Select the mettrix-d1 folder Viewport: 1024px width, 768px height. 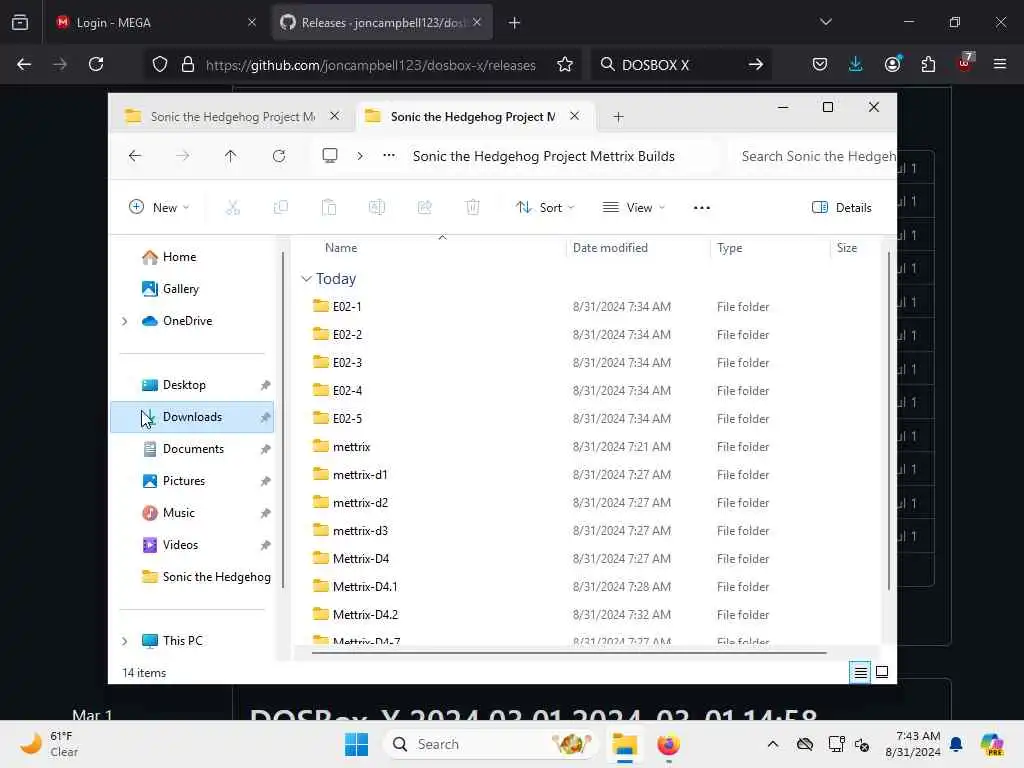[x=360, y=475]
